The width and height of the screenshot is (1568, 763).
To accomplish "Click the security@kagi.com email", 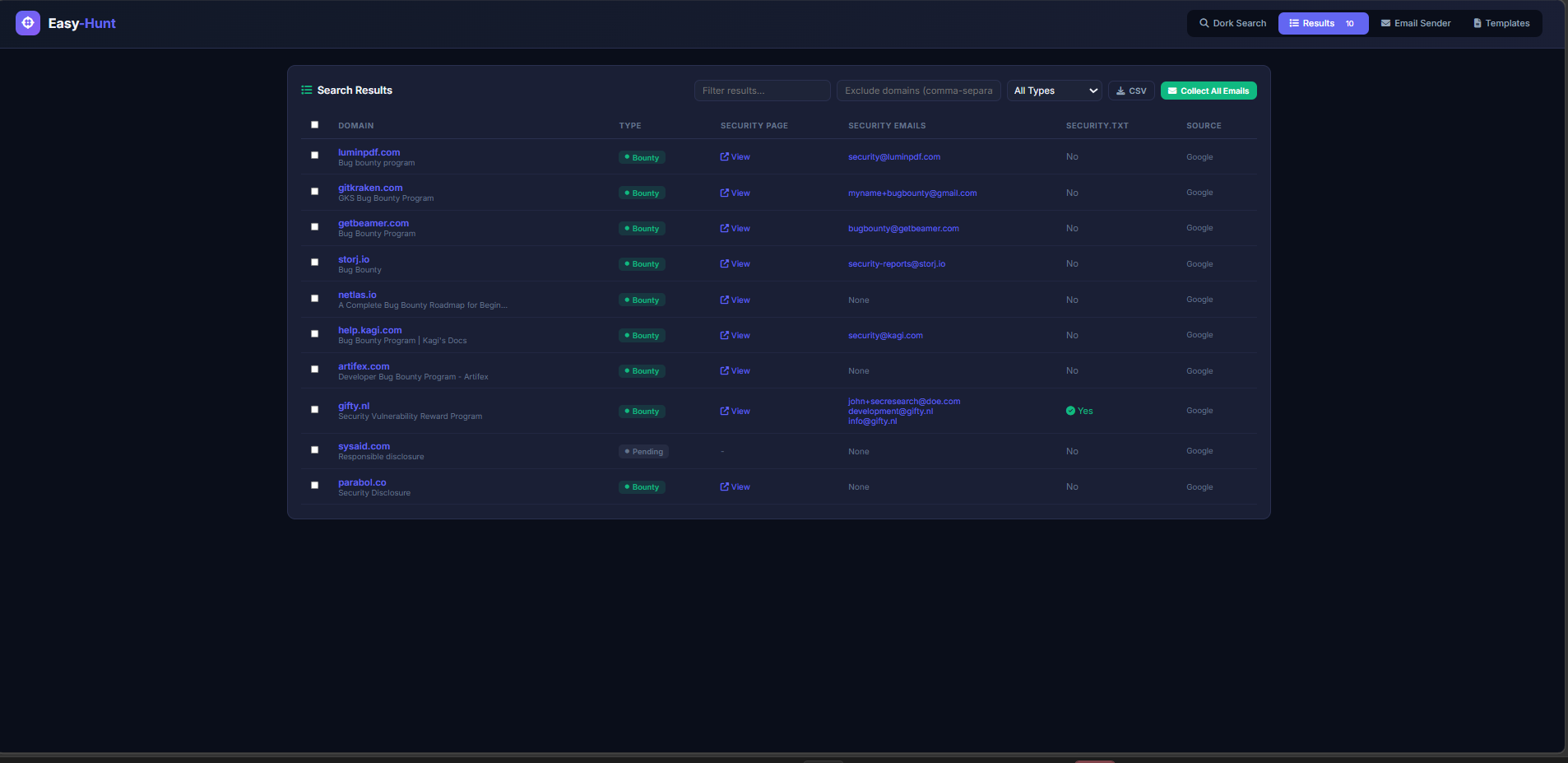I will pos(885,335).
